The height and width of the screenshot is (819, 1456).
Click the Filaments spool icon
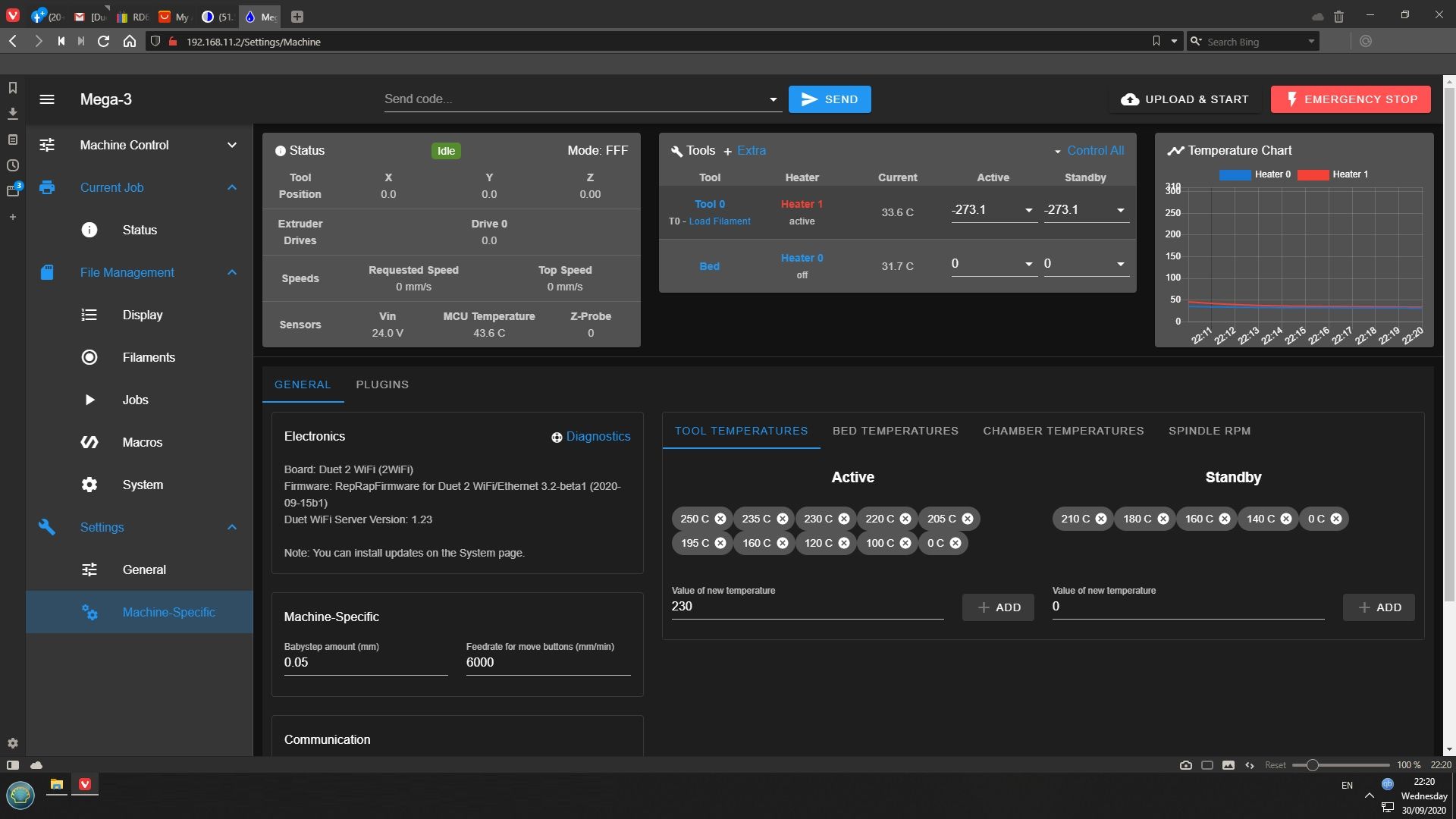tap(89, 357)
